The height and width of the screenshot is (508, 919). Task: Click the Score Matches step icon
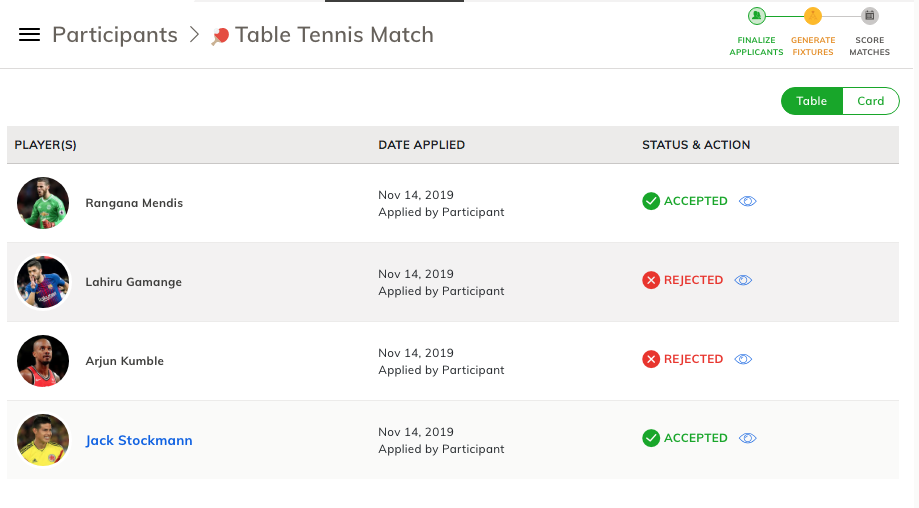pos(870,16)
